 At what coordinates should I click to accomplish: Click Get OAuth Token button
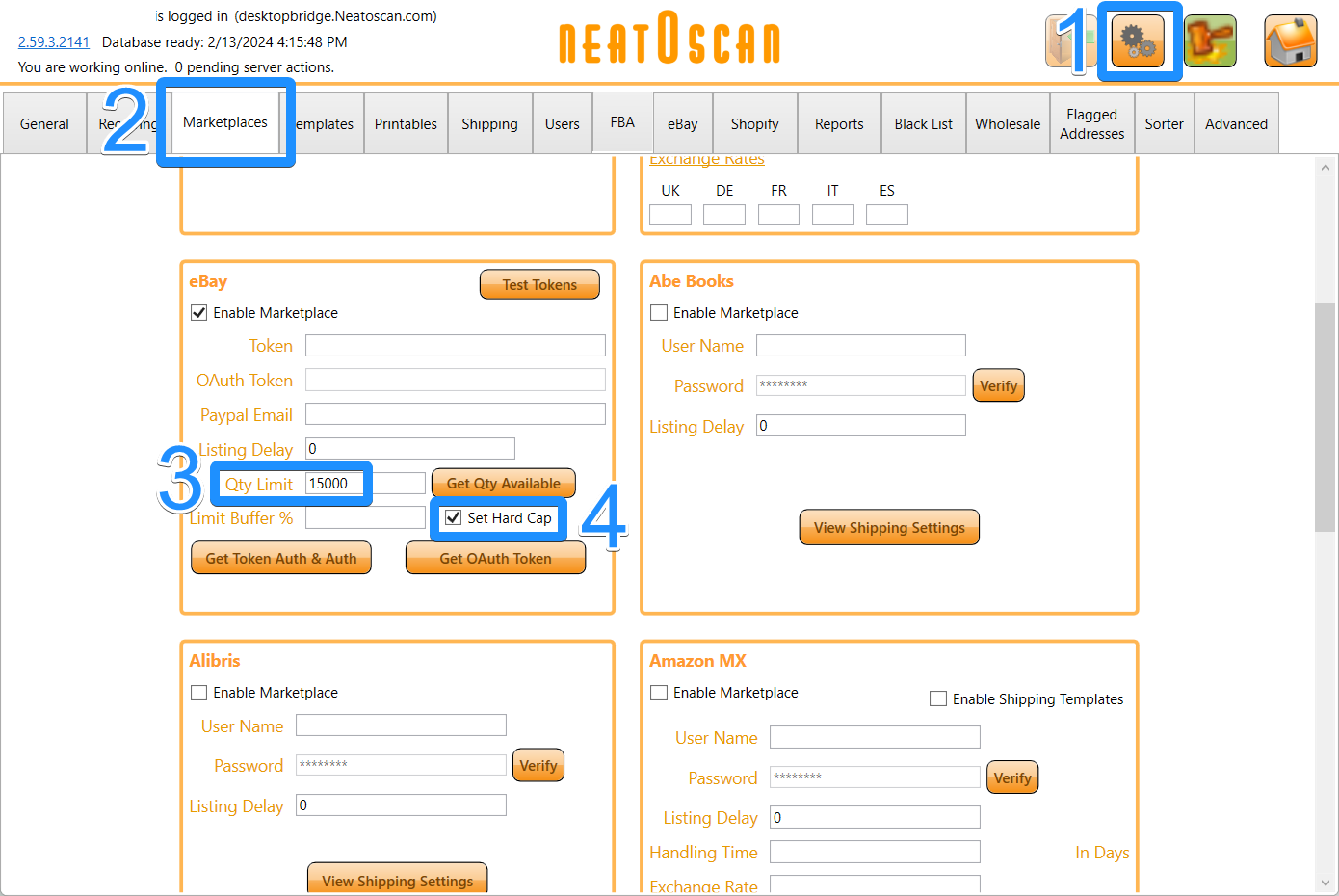point(496,558)
